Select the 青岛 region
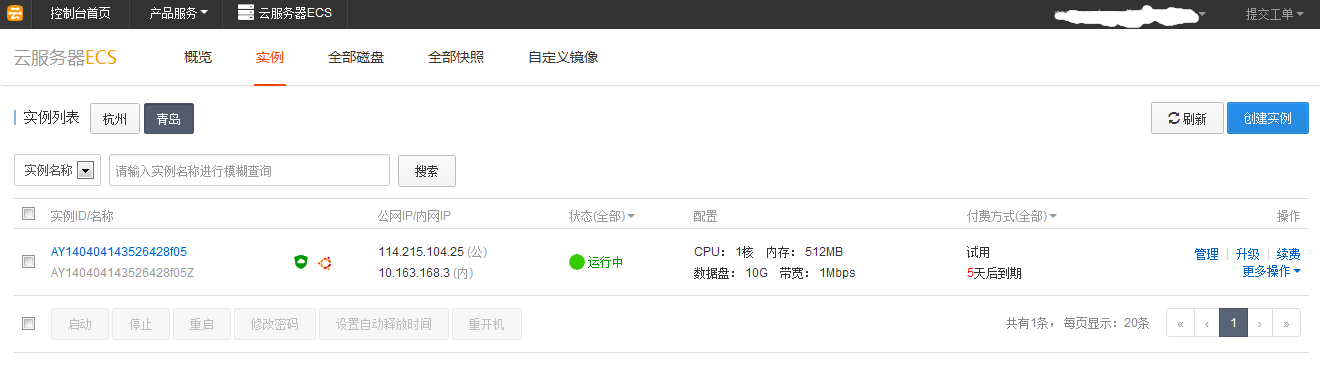Image resolution: width=1320 pixels, height=371 pixels. (x=169, y=118)
